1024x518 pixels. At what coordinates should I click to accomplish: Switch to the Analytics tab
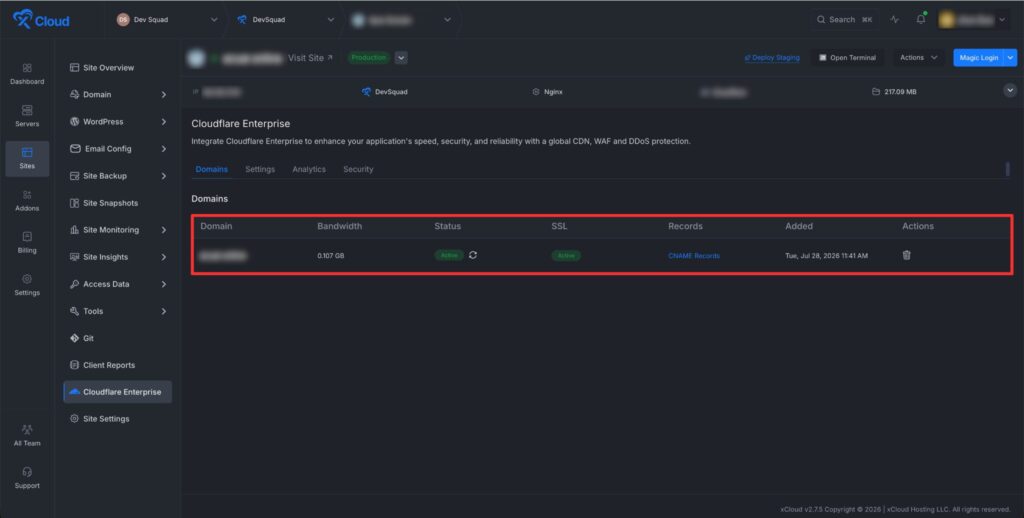click(x=309, y=169)
